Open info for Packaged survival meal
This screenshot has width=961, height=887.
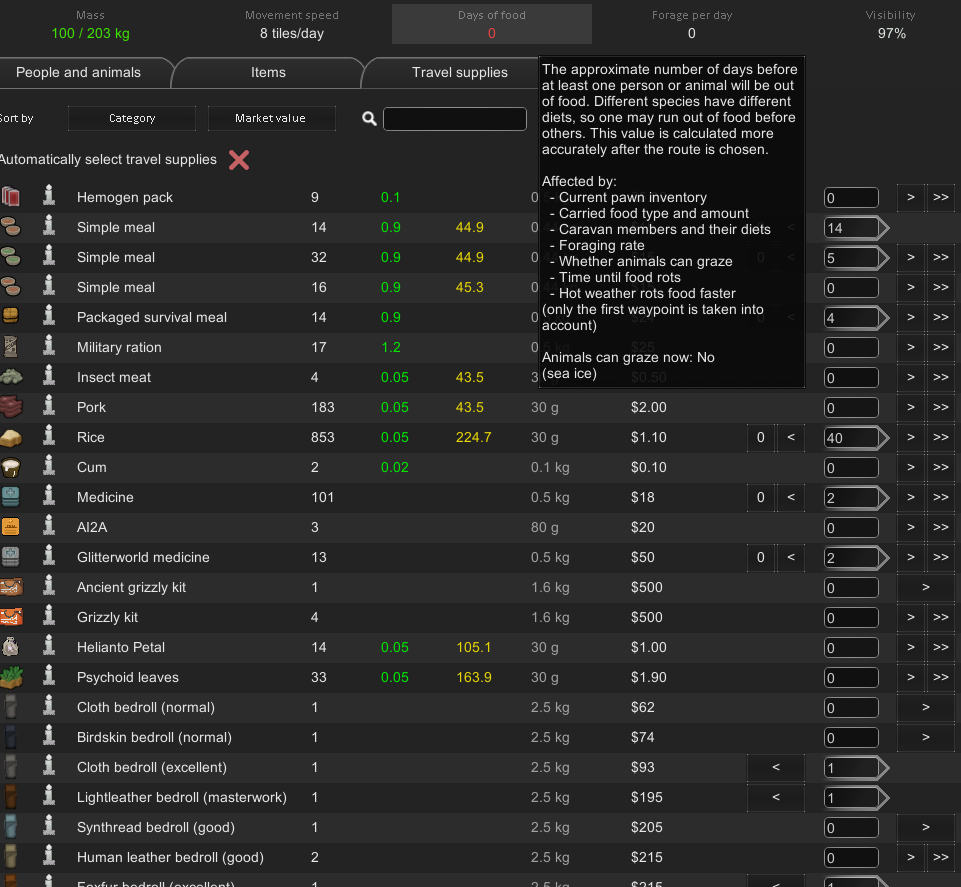pyautogui.click(x=49, y=317)
